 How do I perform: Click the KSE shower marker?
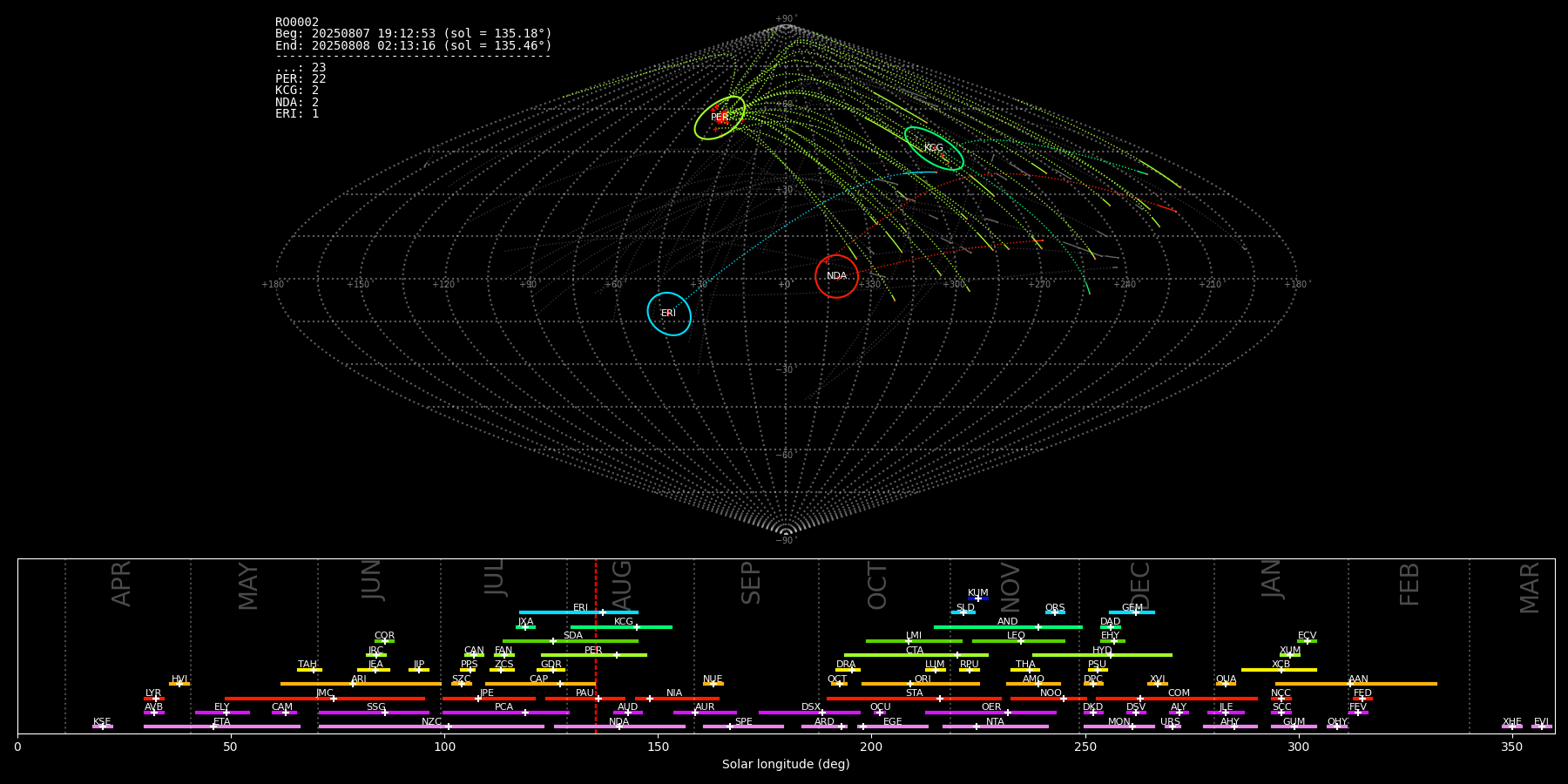pos(102,727)
